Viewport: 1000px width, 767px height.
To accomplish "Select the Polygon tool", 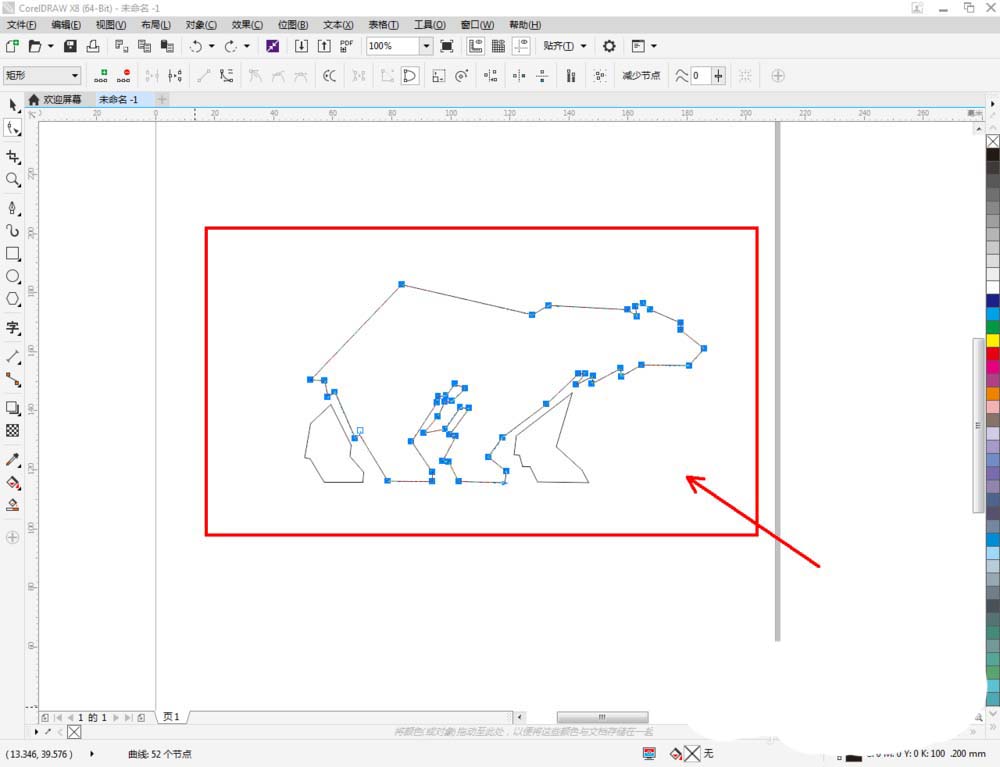I will pyautogui.click(x=13, y=299).
